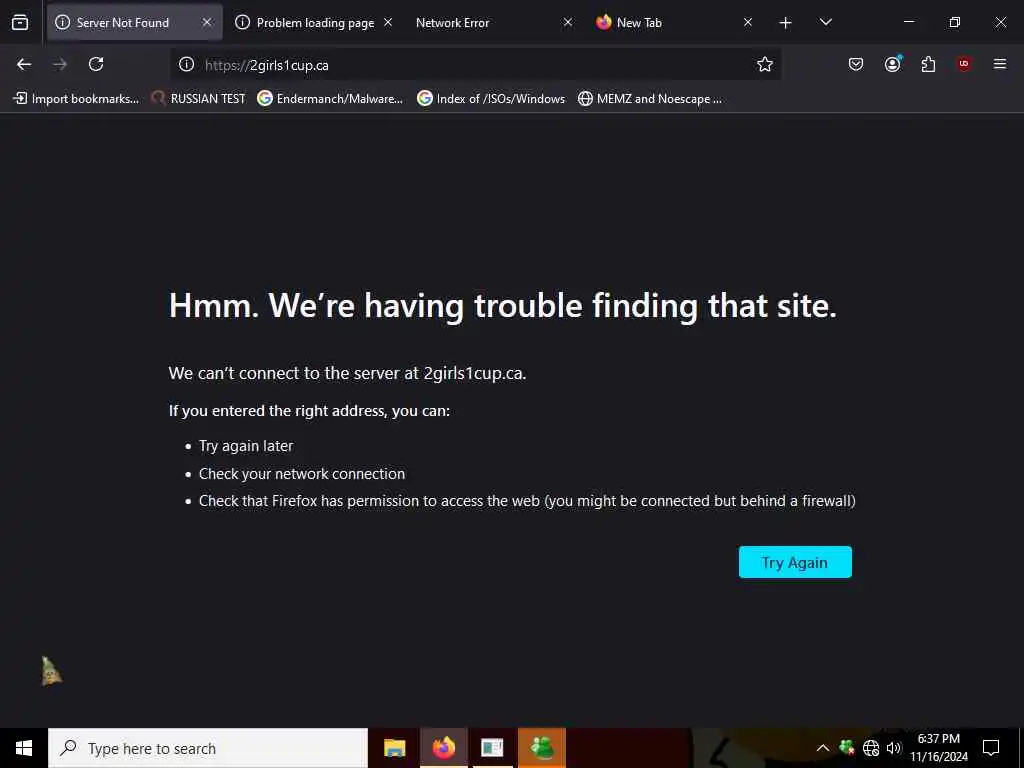Image resolution: width=1024 pixels, height=768 pixels.
Task: Close the Server Not Found tab
Action: [x=207, y=22]
